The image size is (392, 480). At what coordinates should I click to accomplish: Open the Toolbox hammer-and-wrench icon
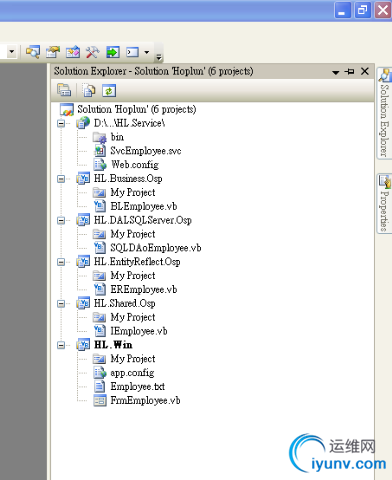(x=93, y=52)
